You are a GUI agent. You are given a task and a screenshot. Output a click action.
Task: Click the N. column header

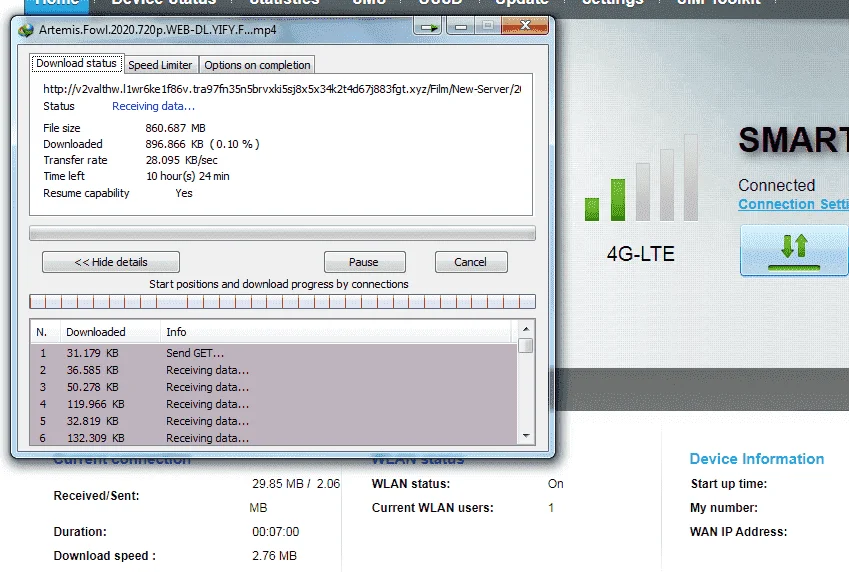[x=46, y=332]
